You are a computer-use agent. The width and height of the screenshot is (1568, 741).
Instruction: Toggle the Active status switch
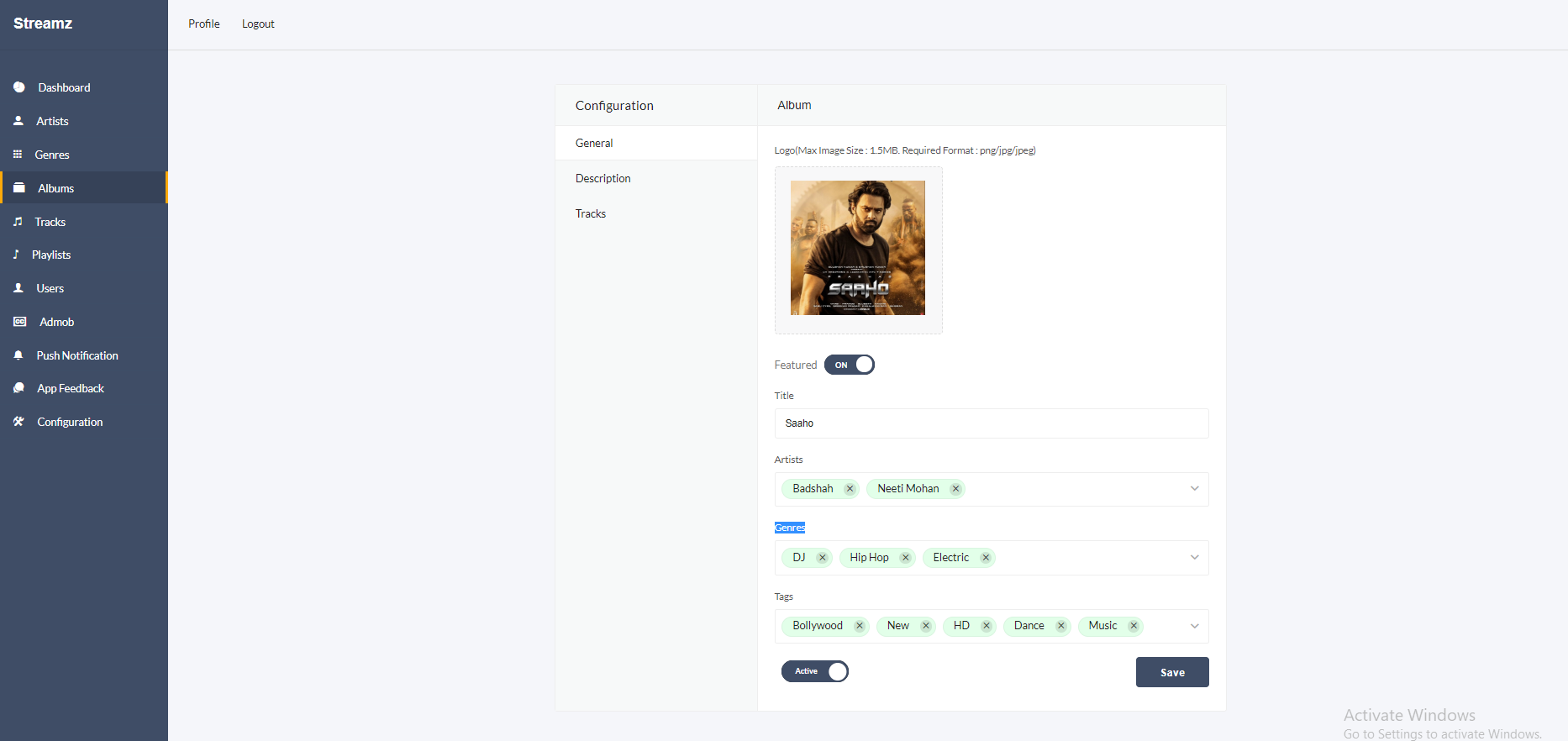click(815, 671)
